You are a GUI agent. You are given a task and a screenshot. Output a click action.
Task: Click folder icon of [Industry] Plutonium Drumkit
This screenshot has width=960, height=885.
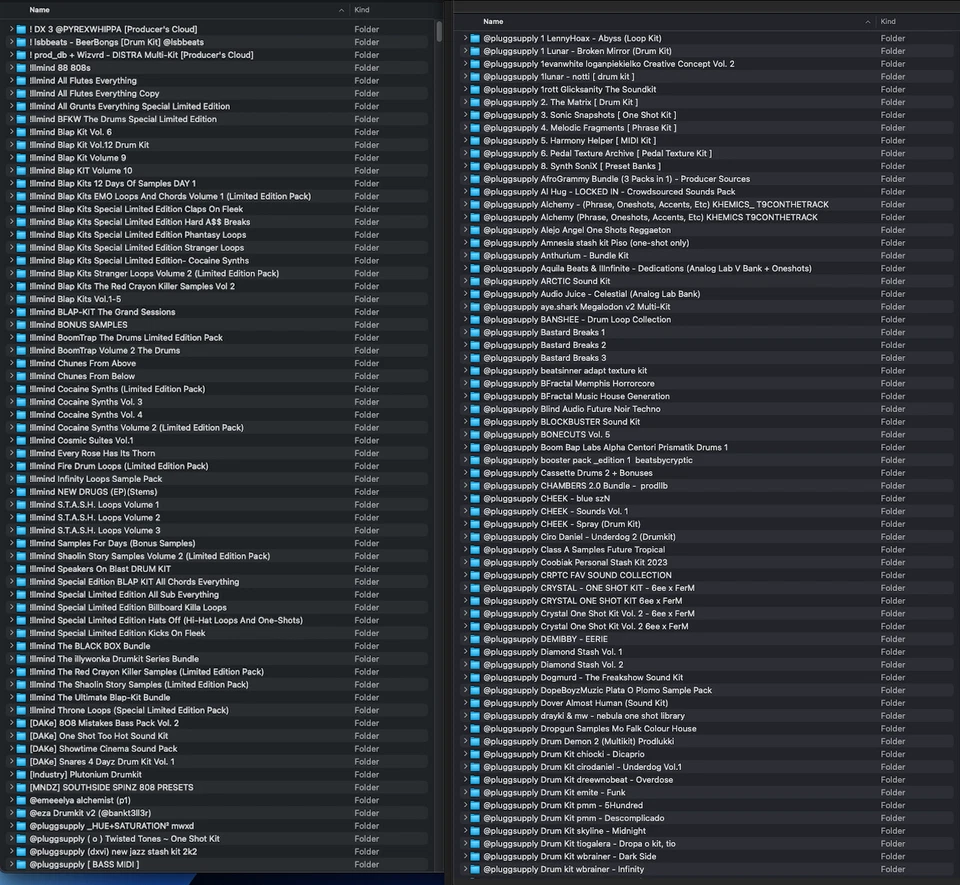pyautogui.click(x=21, y=775)
